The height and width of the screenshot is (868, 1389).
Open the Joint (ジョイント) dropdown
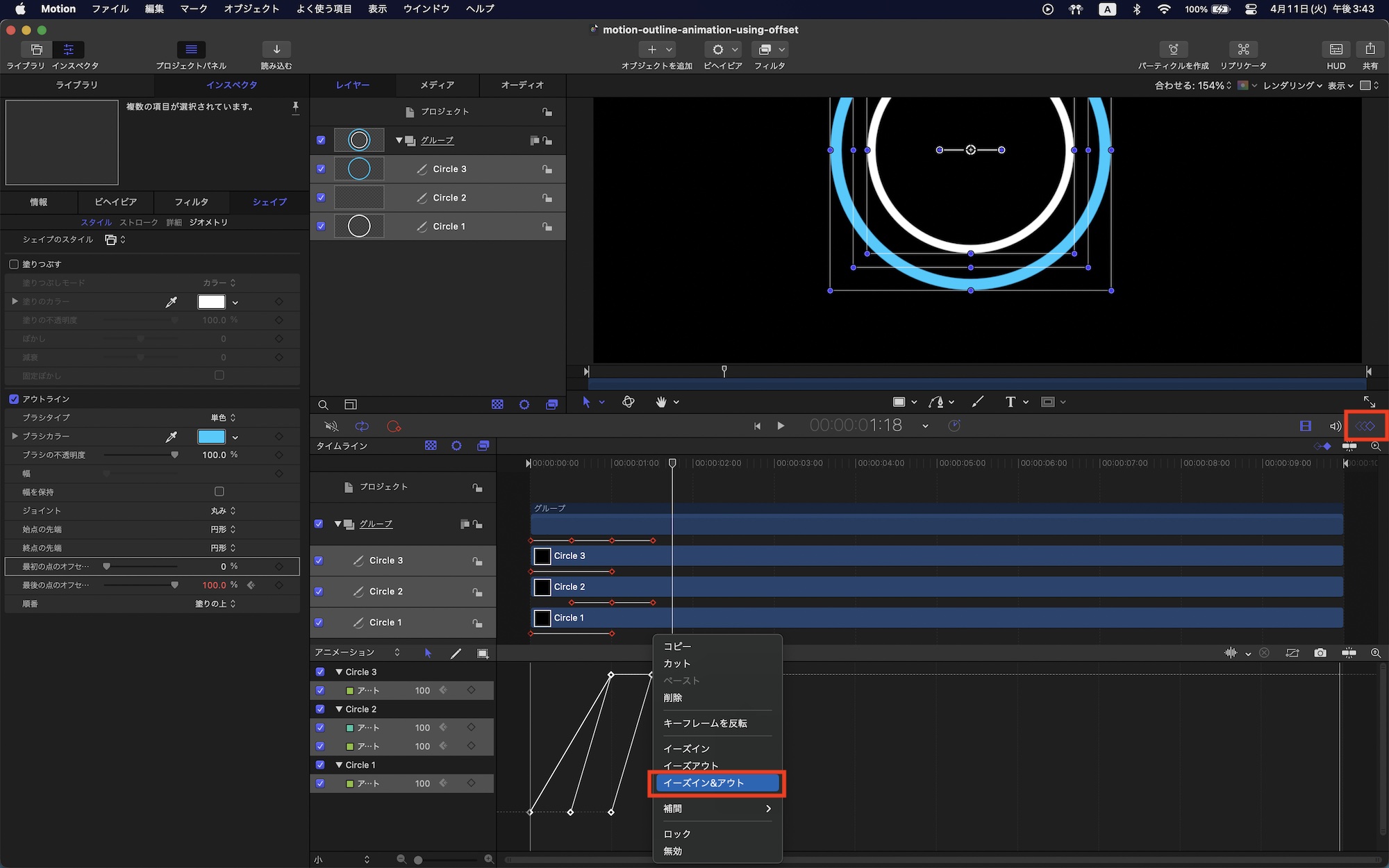click(x=223, y=510)
